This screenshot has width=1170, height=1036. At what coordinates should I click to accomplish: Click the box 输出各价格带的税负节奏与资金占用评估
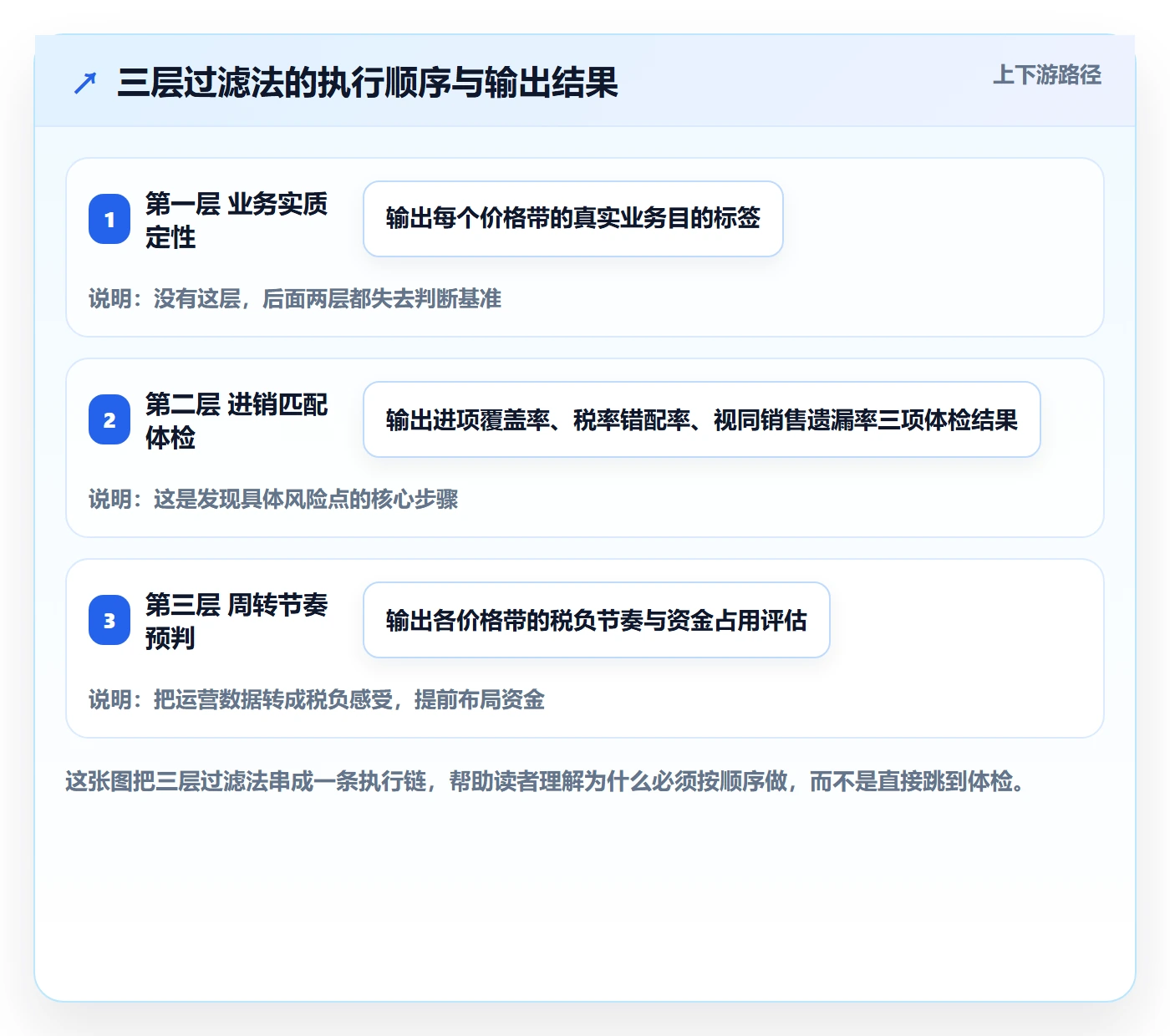click(x=597, y=620)
